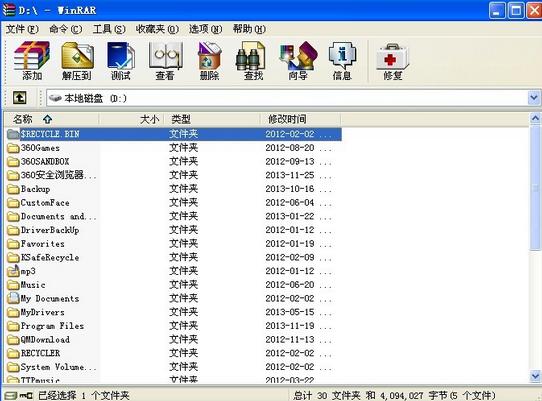This screenshot has width=542, height=401.
Task: Click the key icon in the status bar
Action: [26, 395]
